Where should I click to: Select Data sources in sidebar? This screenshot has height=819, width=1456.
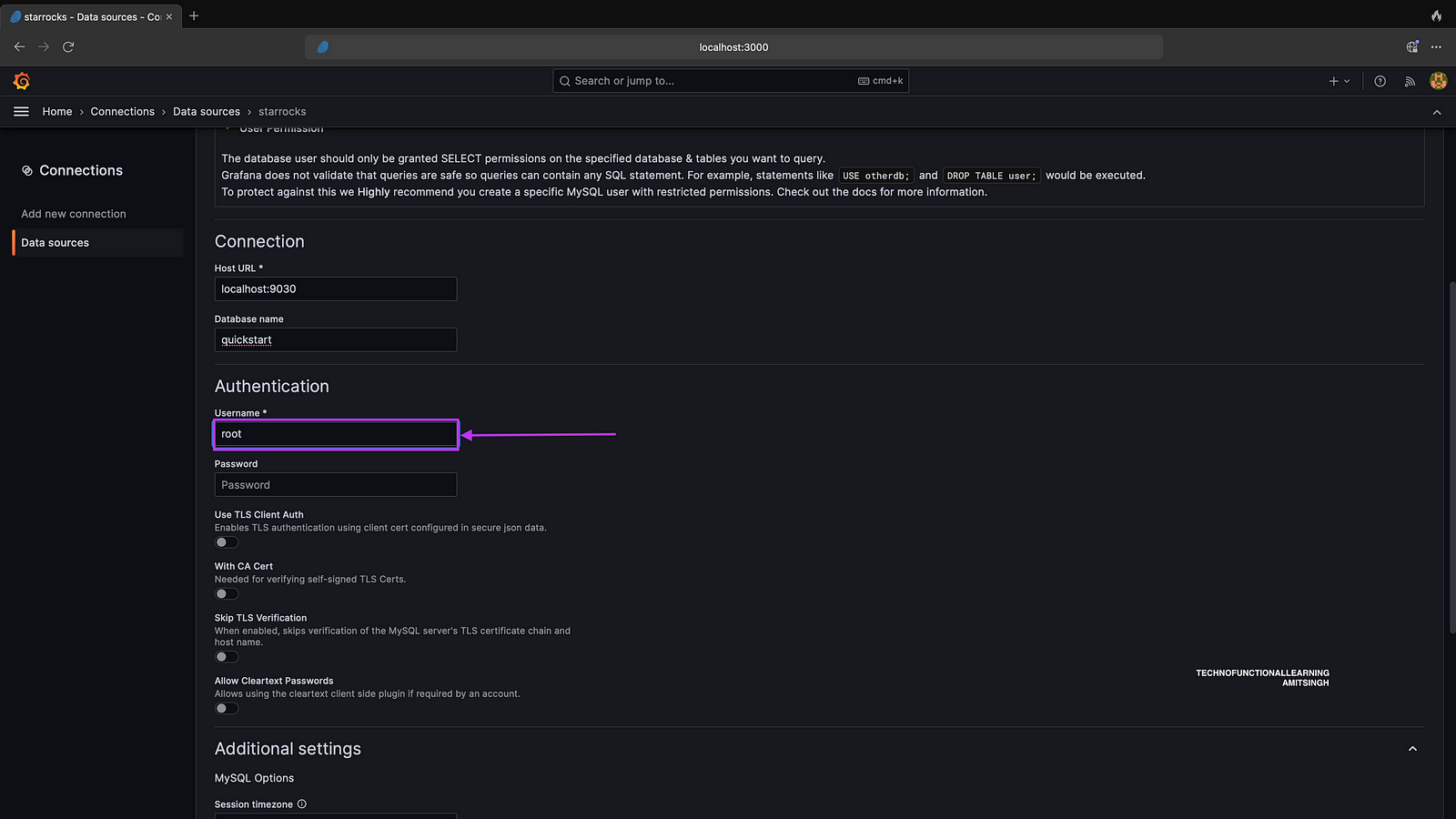pos(56,243)
